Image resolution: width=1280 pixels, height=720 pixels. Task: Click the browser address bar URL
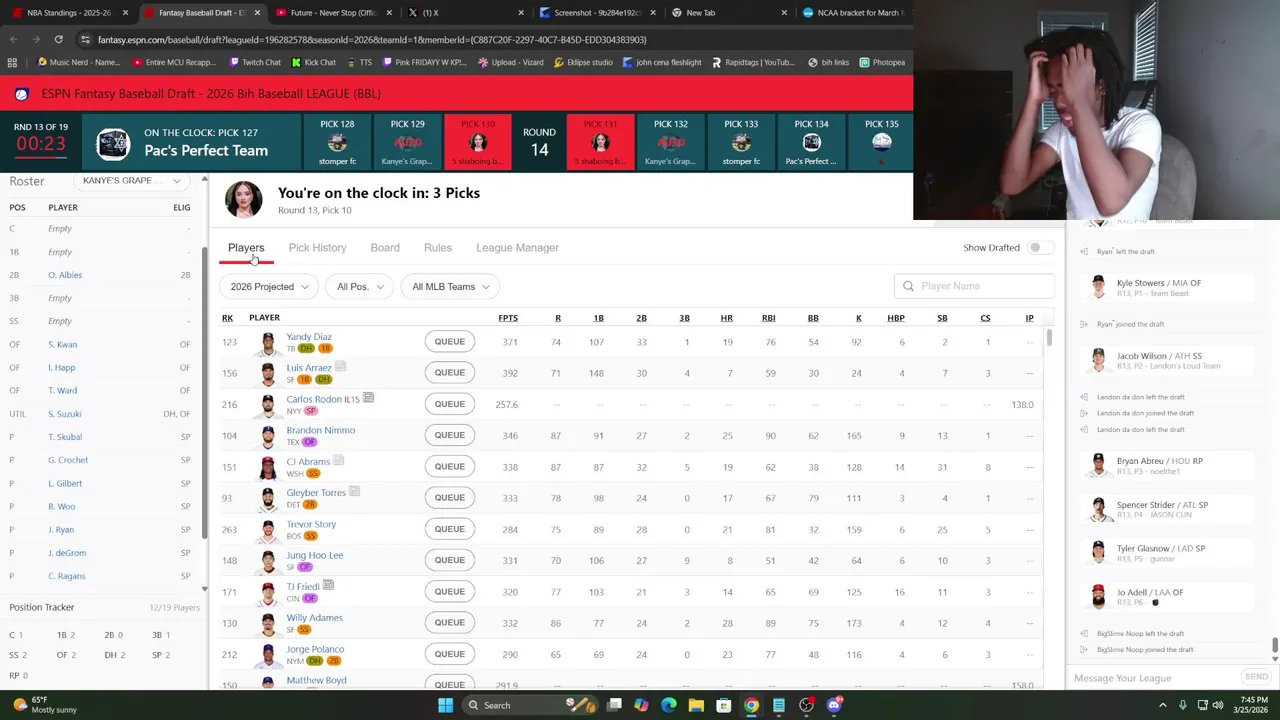[x=372, y=39]
